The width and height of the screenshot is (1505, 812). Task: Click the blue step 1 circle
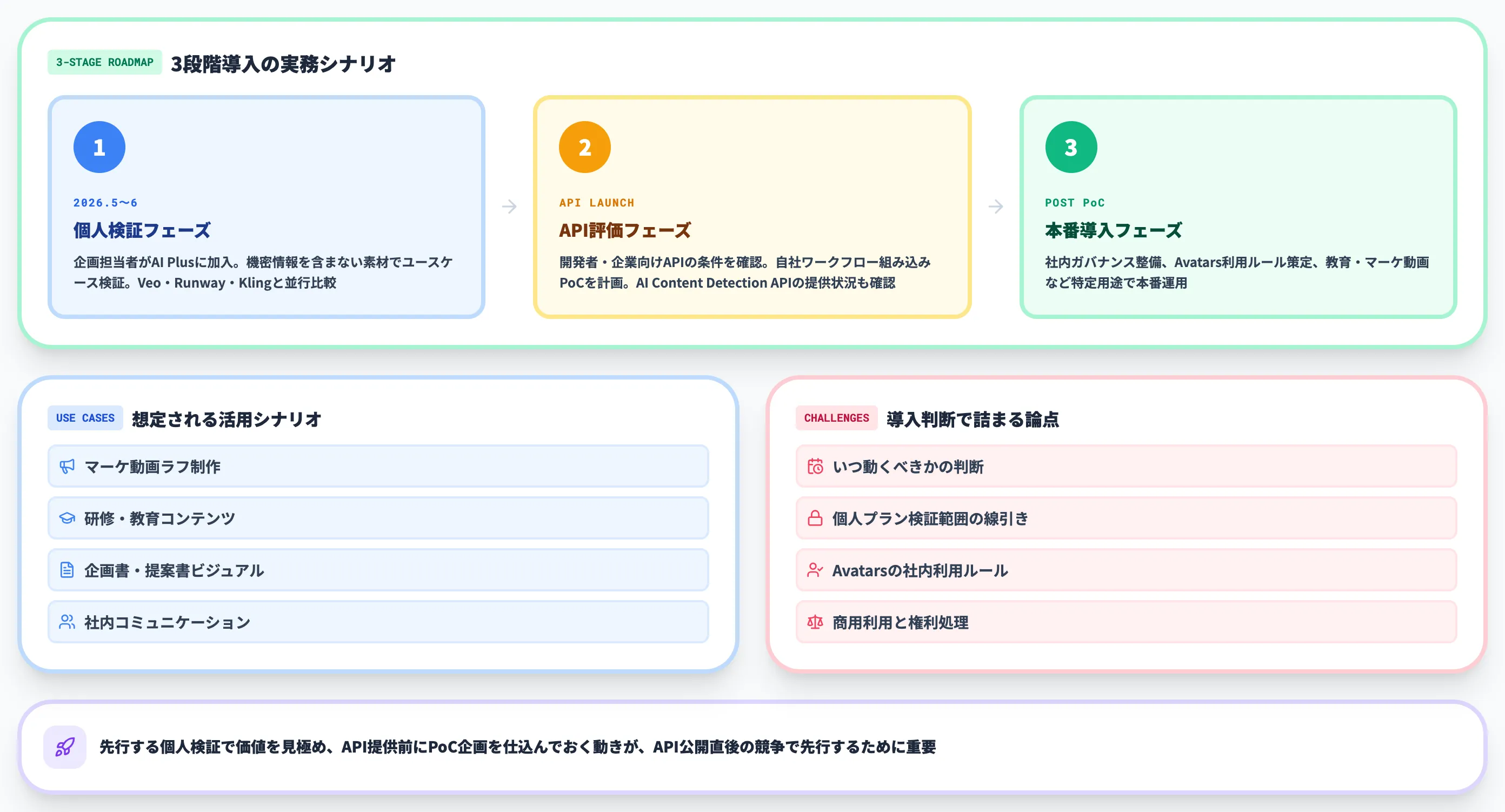coord(99,147)
